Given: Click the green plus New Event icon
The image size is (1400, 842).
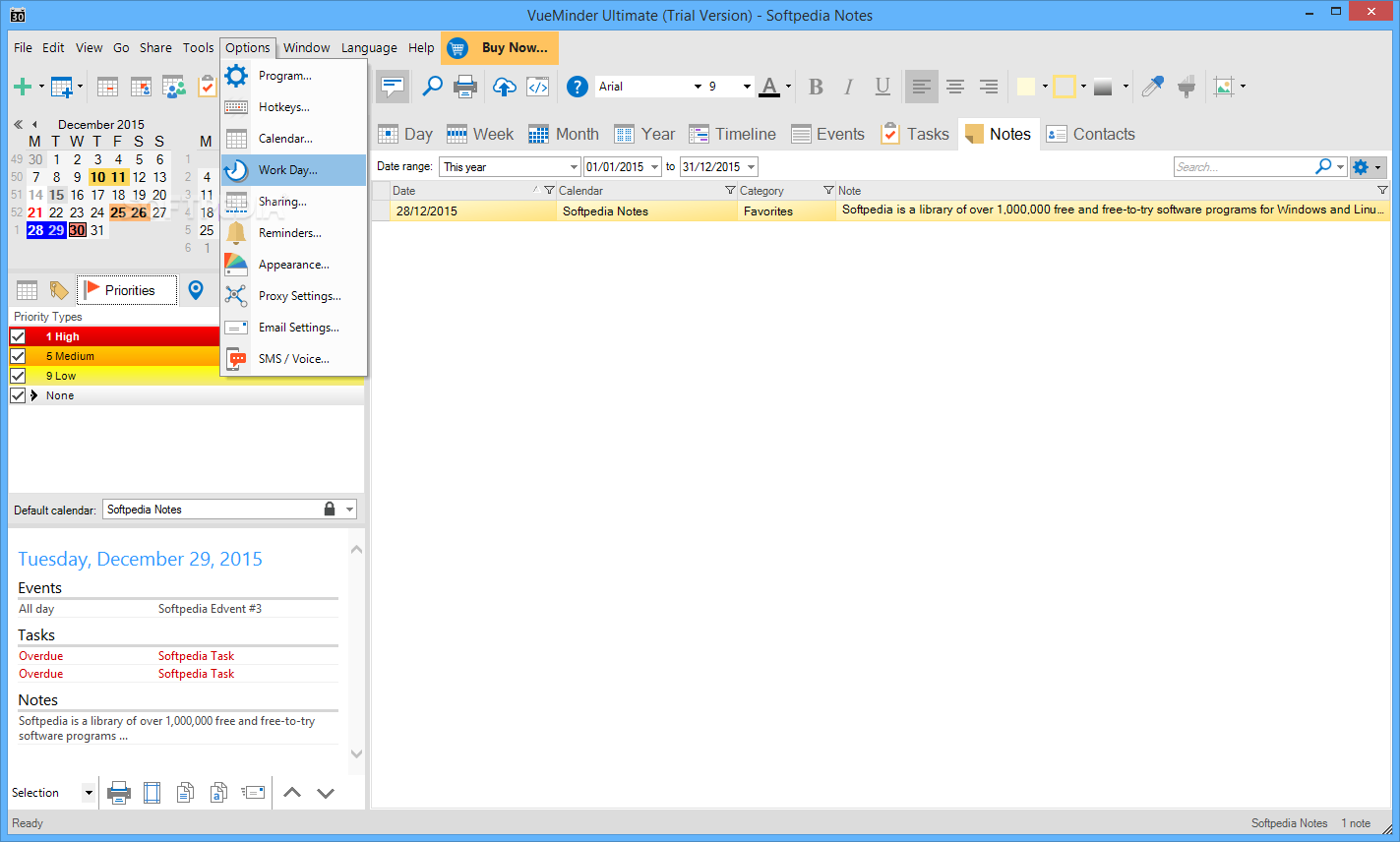Looking at the screenshot, I should click(x=23, y=87).
